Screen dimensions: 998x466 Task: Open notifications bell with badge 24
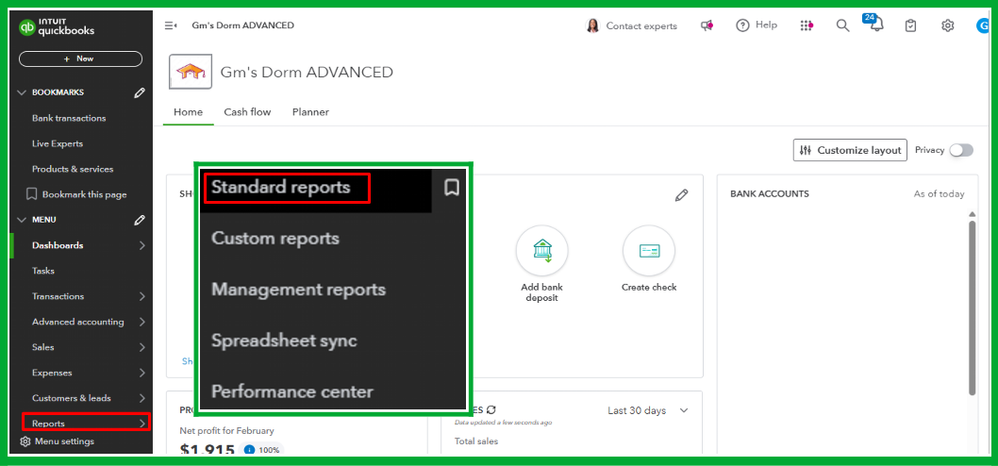click(x=876, y=24)
